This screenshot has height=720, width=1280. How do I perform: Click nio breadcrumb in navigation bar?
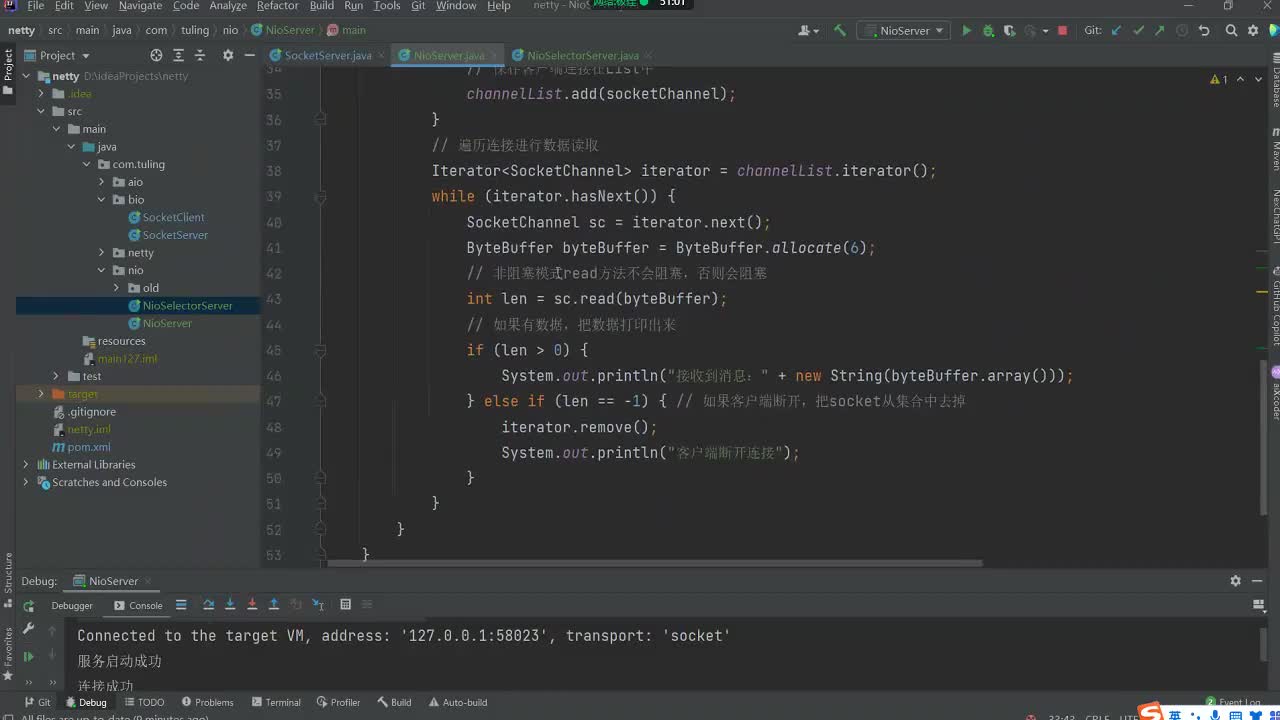coord(230,30)
